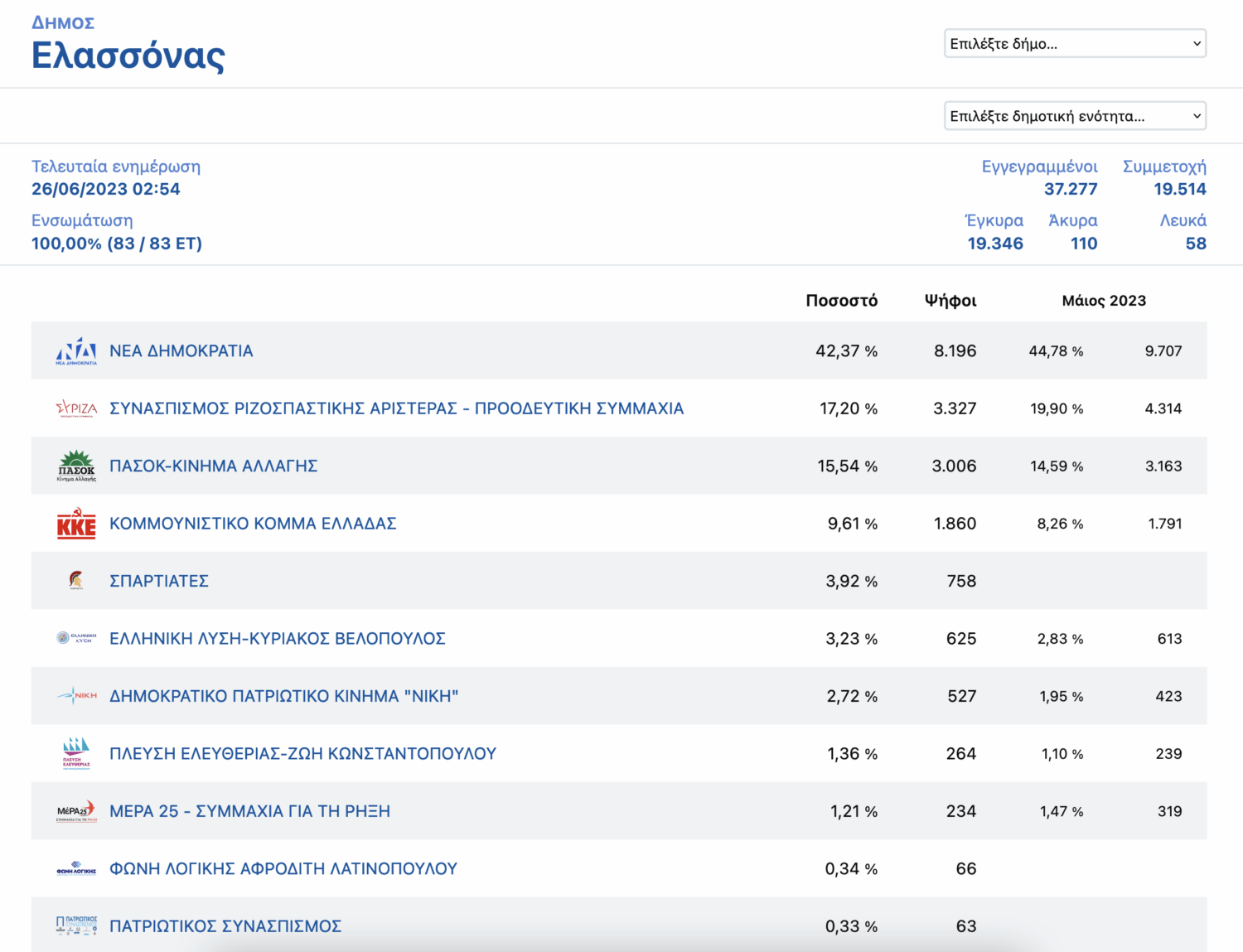Open the ΠΑΤΡΙΩΤΙΚΟΣ ΣΥΝΑΣΠΙΣΜΟΣ link
The width and height of the screenshot is (1243, 952).
(225, 926)
